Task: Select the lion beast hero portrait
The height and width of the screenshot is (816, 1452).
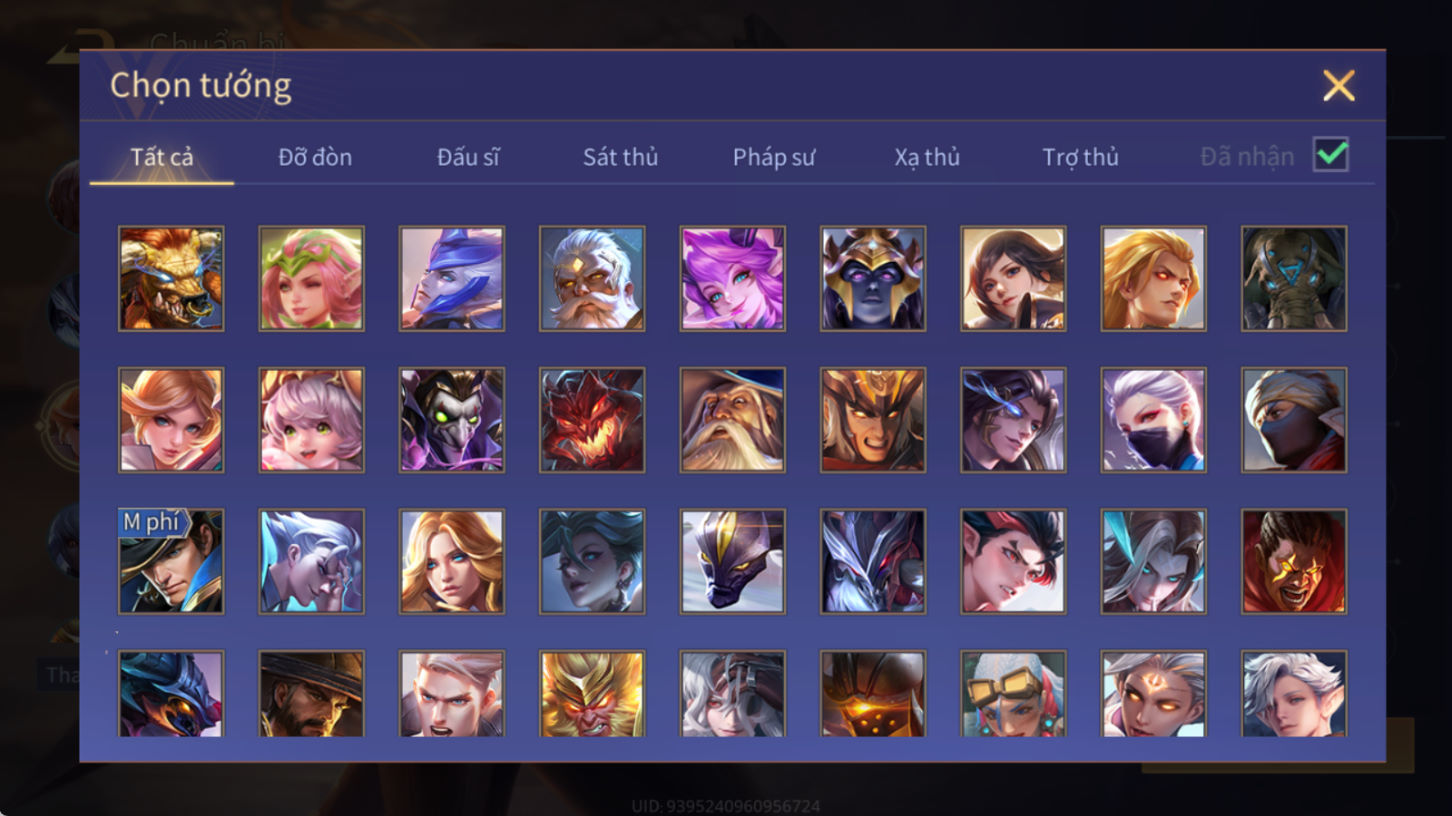Action: point(171,278)
